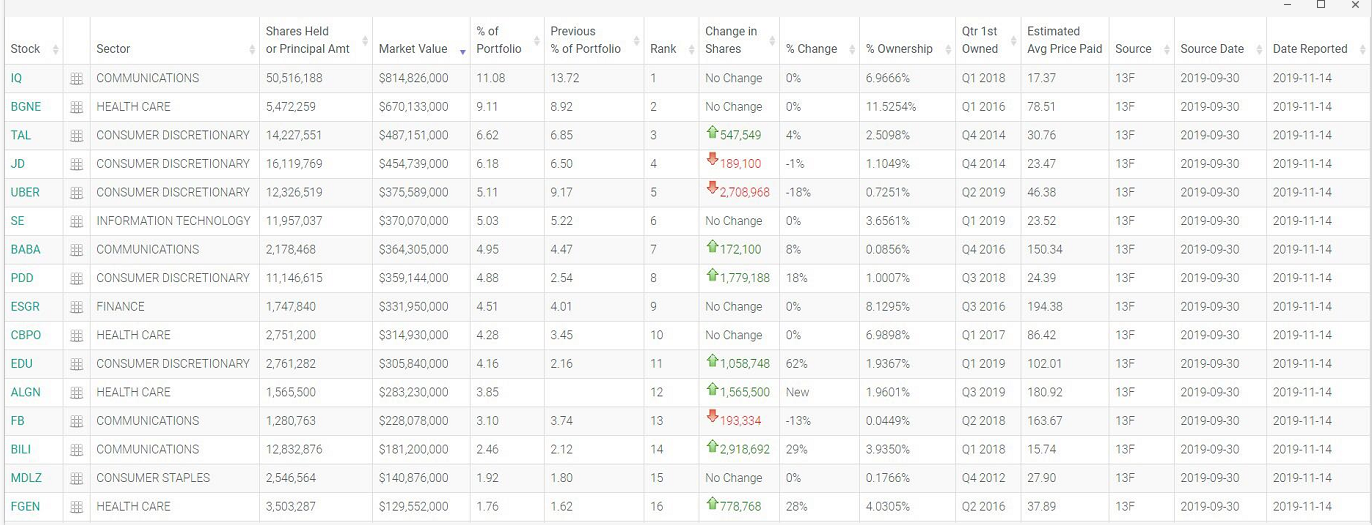Open the grid icon in the IQ row
Screen dimensions: 1372x525
click(76, 78)
